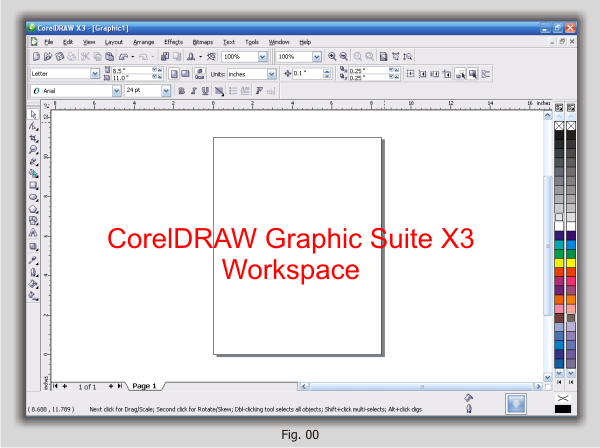Toggle Portrait page orientation
This screenshot has height=448, width=600.
[174, 73]
